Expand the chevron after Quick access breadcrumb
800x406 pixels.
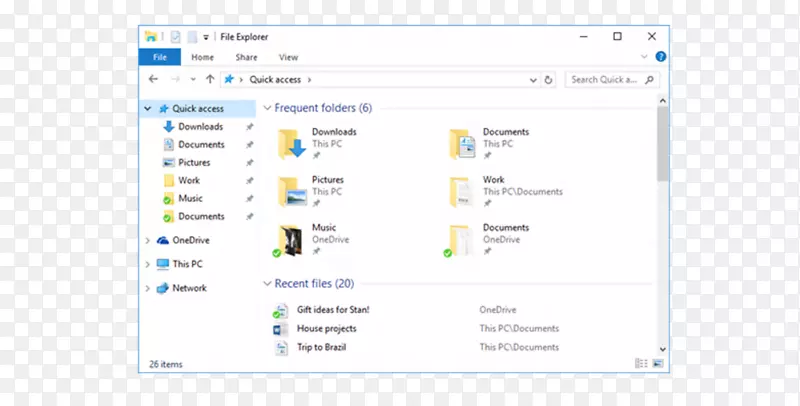point(309,80)
